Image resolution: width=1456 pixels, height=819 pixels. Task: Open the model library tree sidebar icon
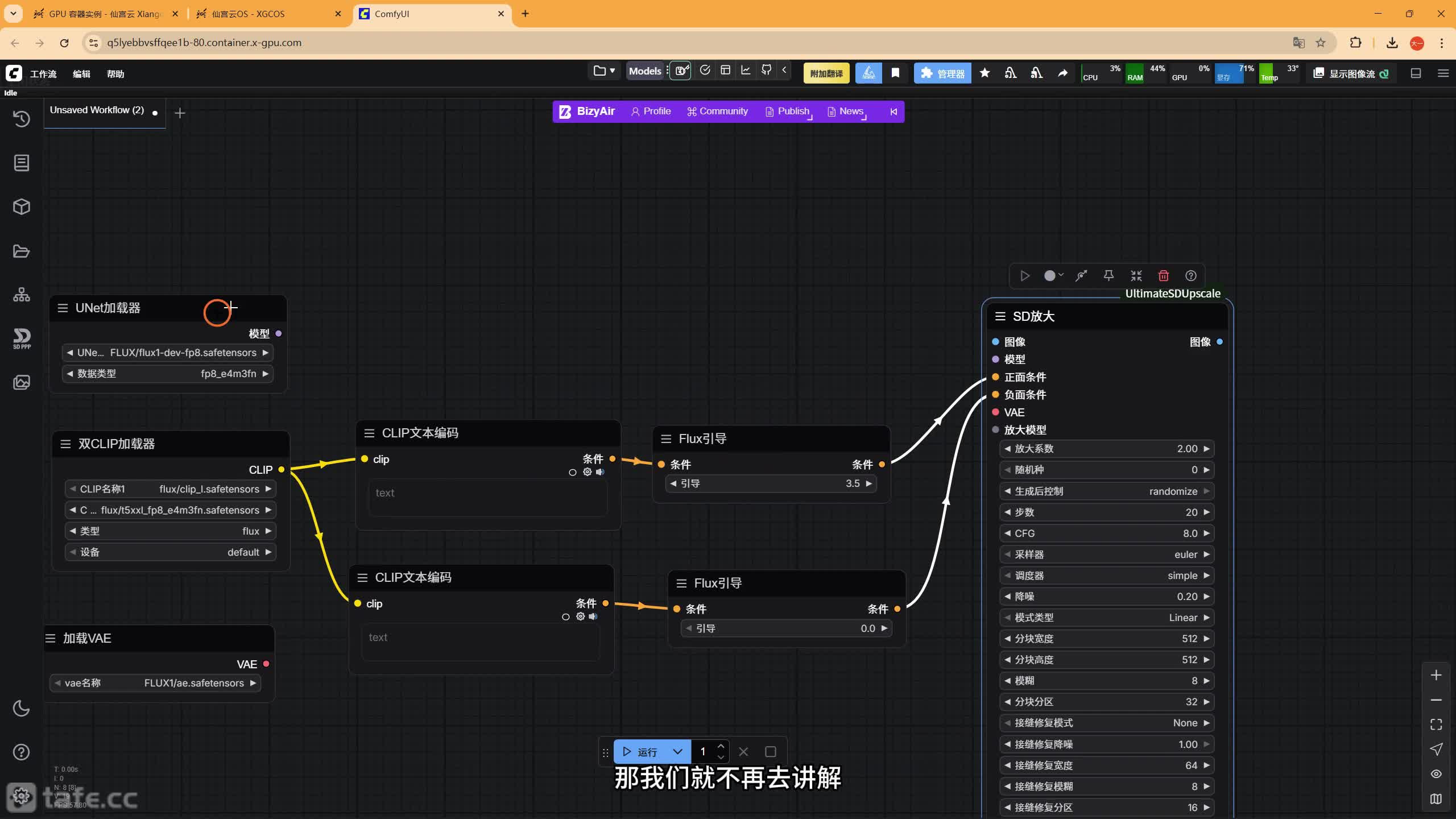(21, 295)
